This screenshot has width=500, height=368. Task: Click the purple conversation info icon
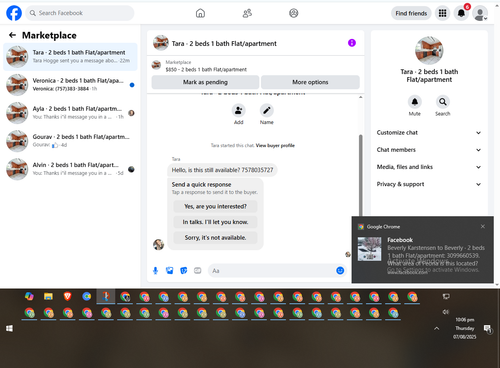pos(352,43)
